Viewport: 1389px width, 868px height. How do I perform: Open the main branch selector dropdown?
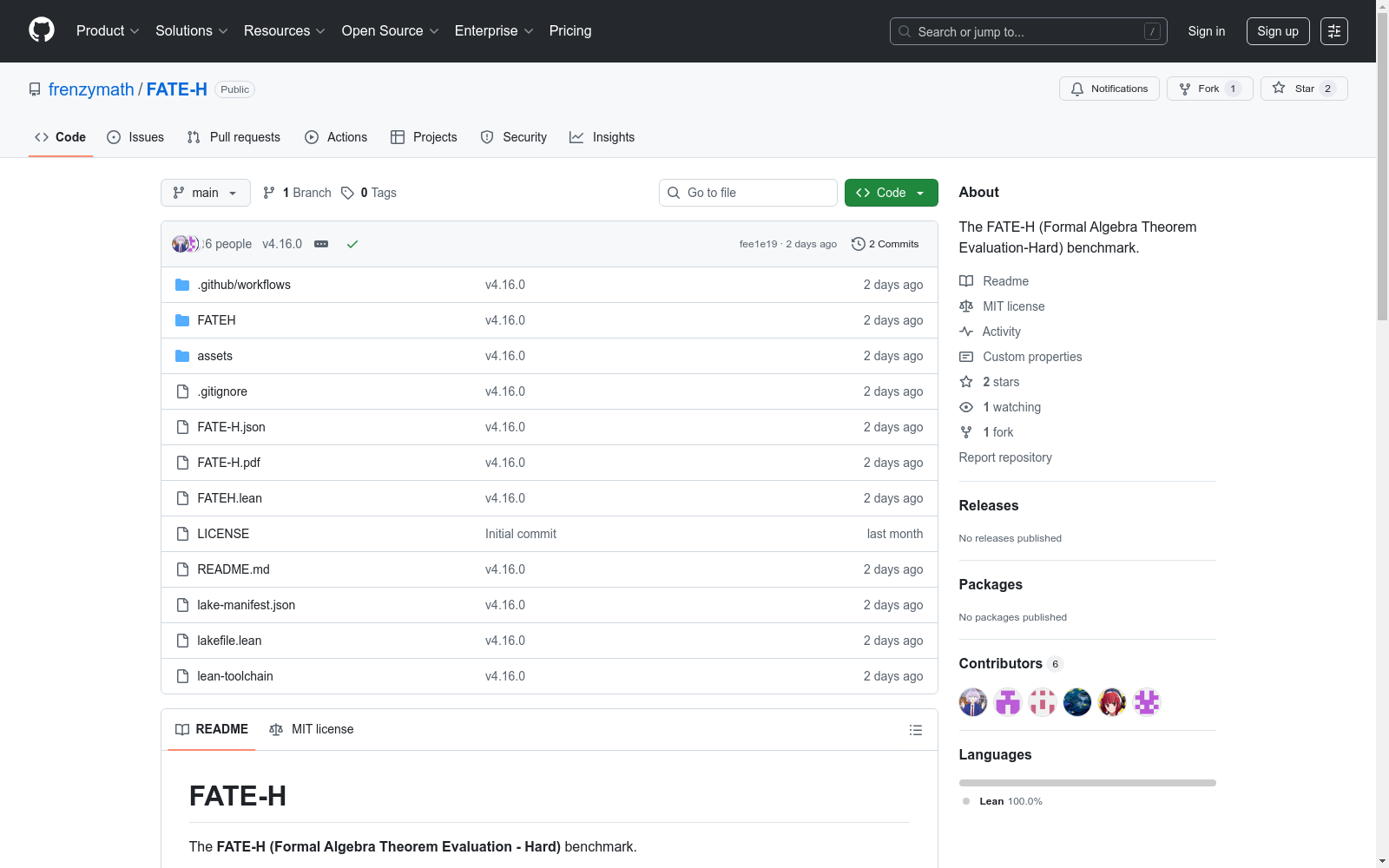click(206, 193)
